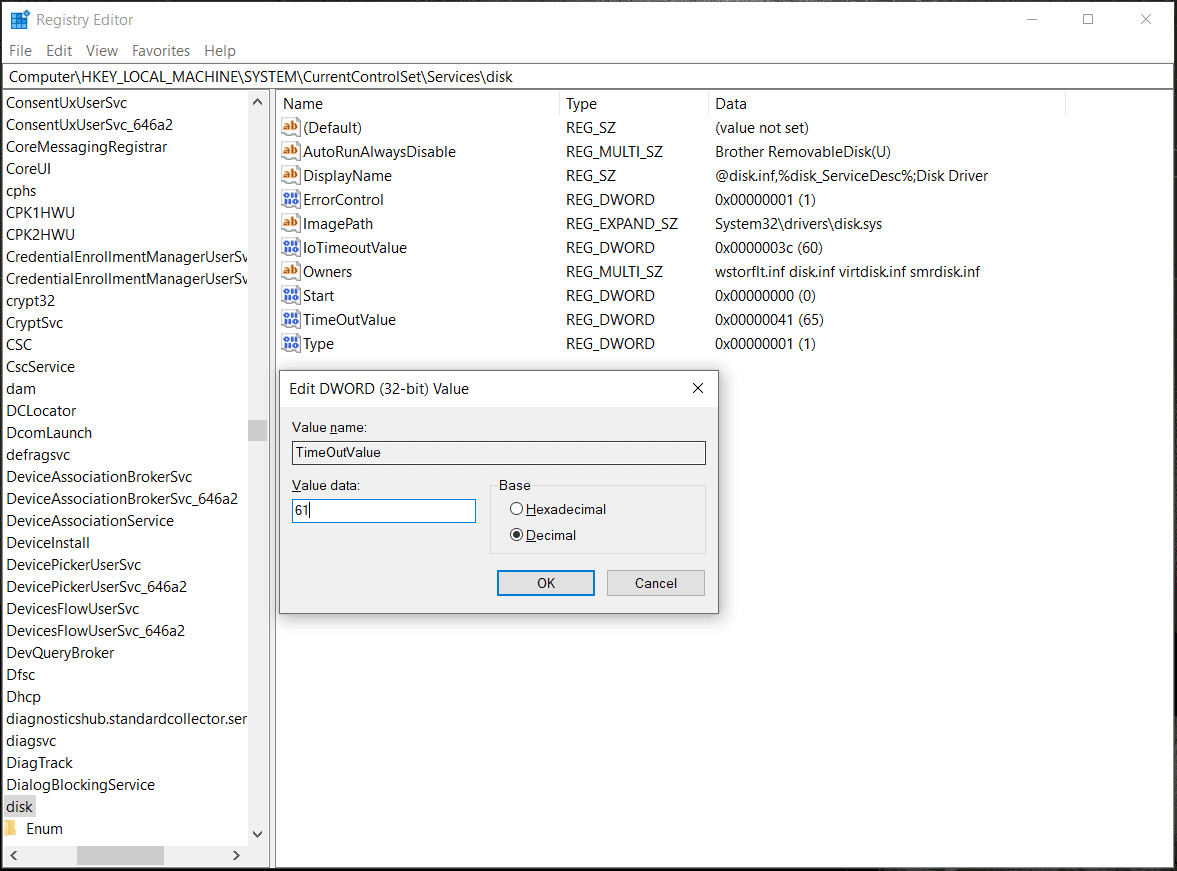Viewport: 1177px width, 871px height.
Task: Click the ab icon beside ImagePath
Action: [288, 223]
